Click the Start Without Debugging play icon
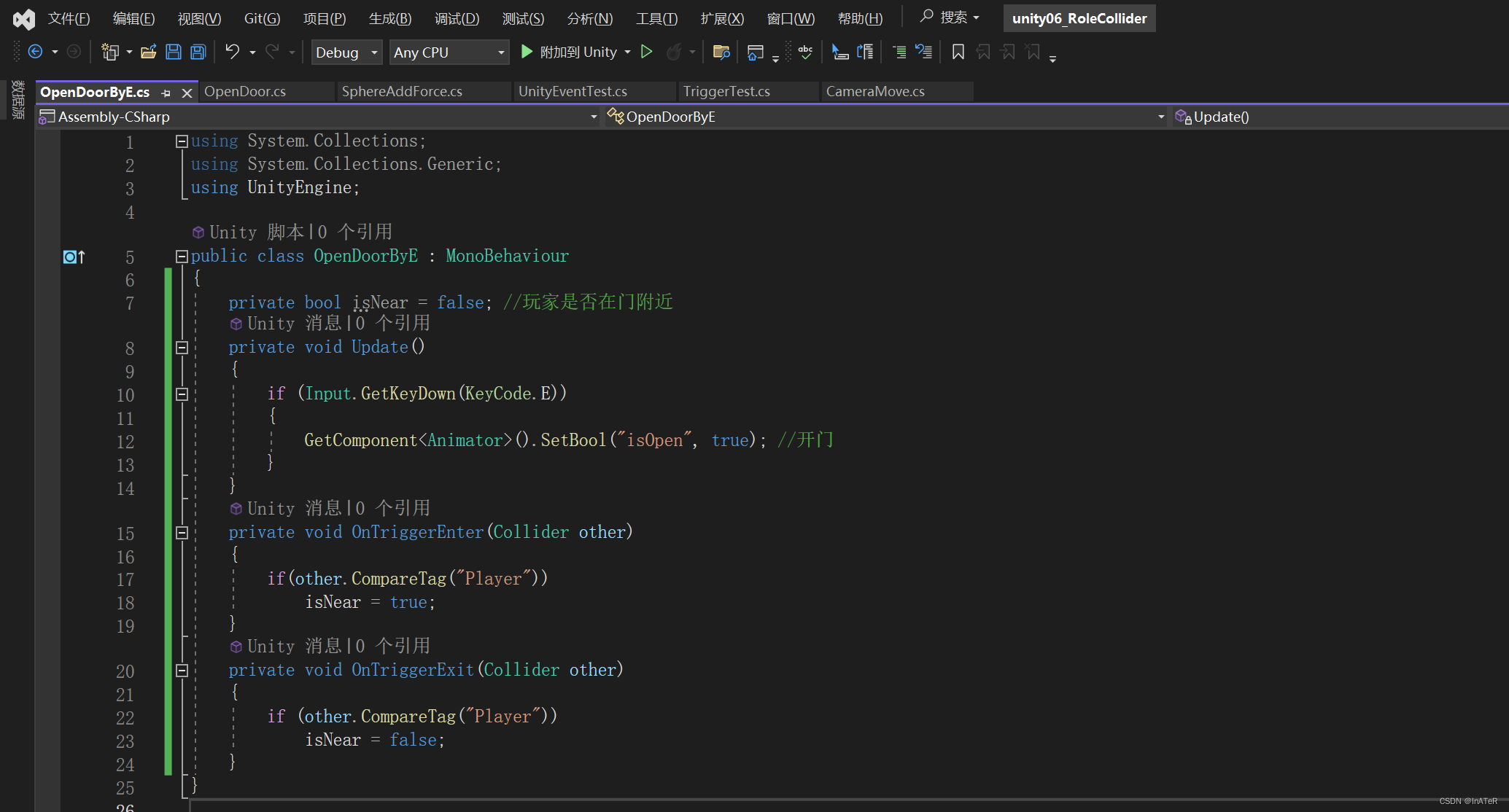 point(646,52)
